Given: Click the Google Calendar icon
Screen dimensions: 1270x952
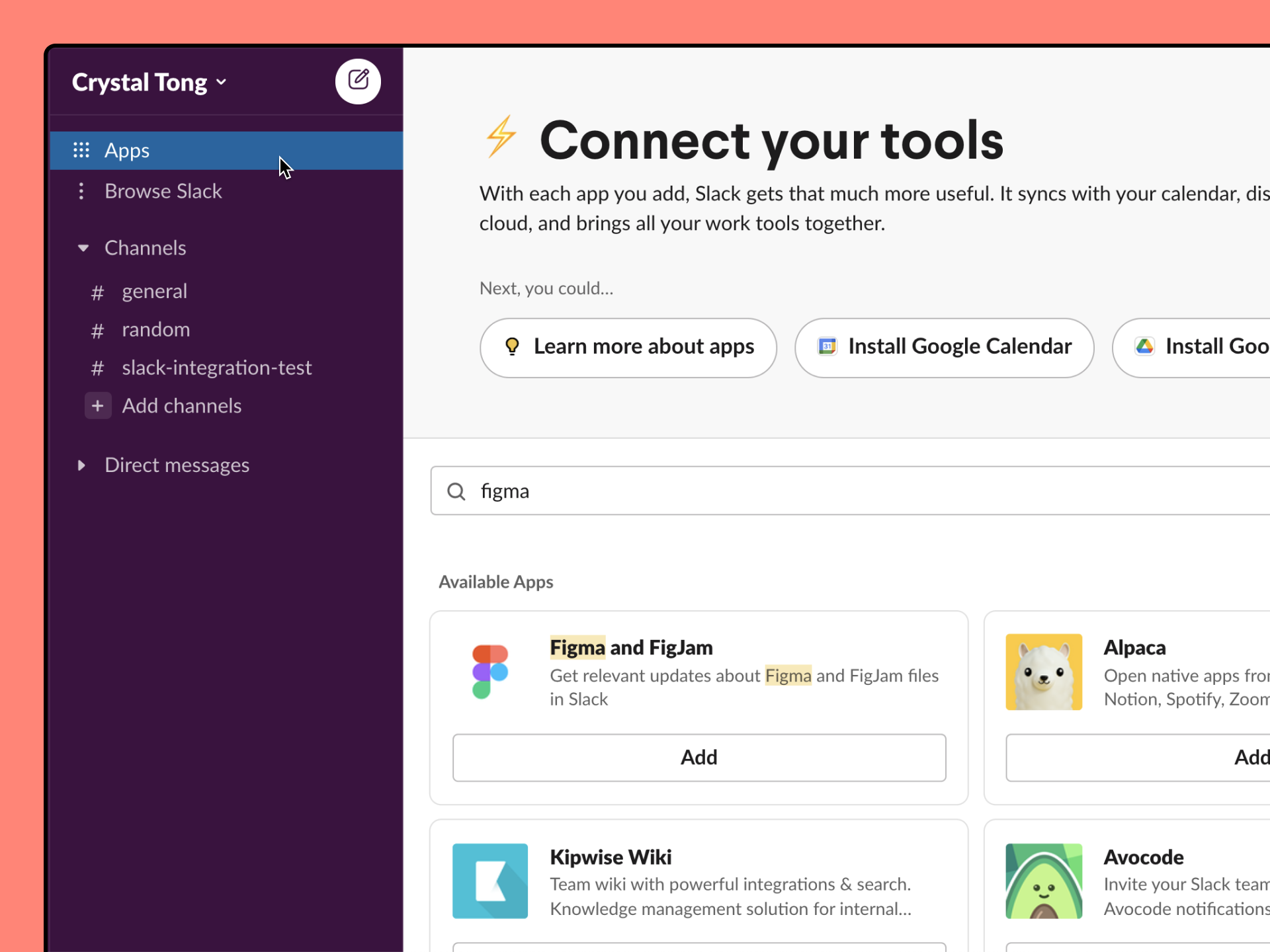Looking at the screenshot, I should coord(827,346).
